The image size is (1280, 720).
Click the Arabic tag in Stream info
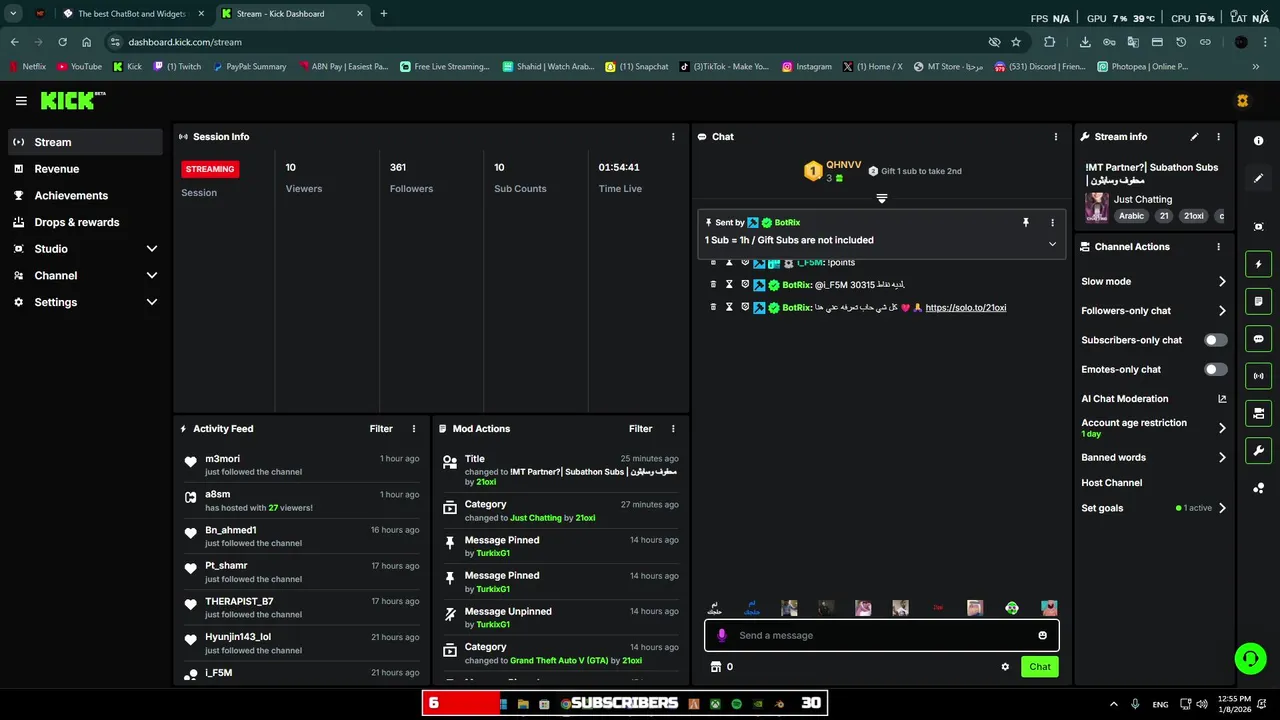coord(1131,216)
